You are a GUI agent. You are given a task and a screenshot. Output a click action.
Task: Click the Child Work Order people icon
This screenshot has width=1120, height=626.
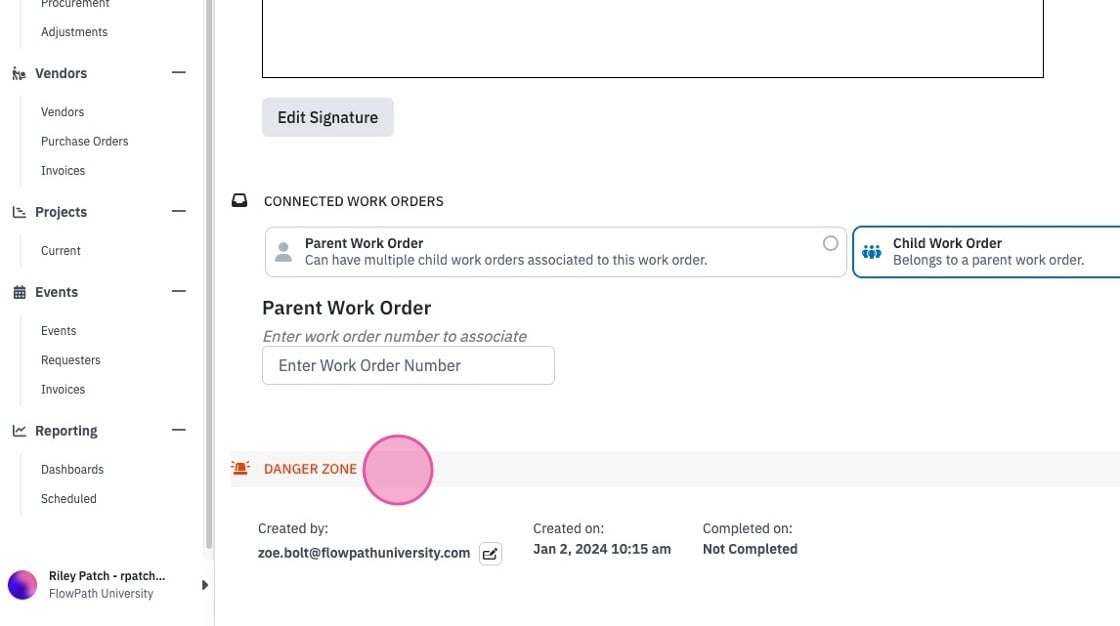click(871, 252)
